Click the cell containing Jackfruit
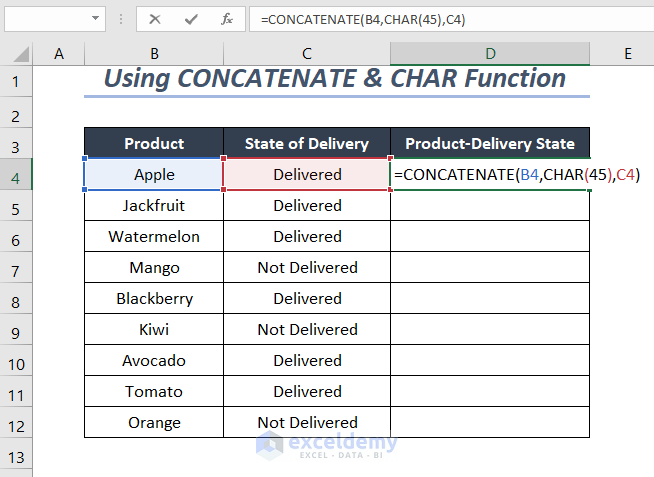The image size is (654, 477). 154,206
